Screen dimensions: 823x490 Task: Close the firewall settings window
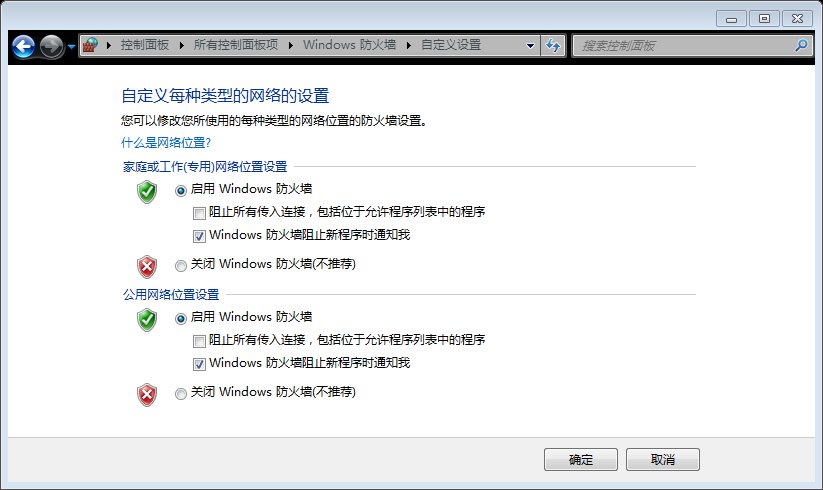pos(797,19)
